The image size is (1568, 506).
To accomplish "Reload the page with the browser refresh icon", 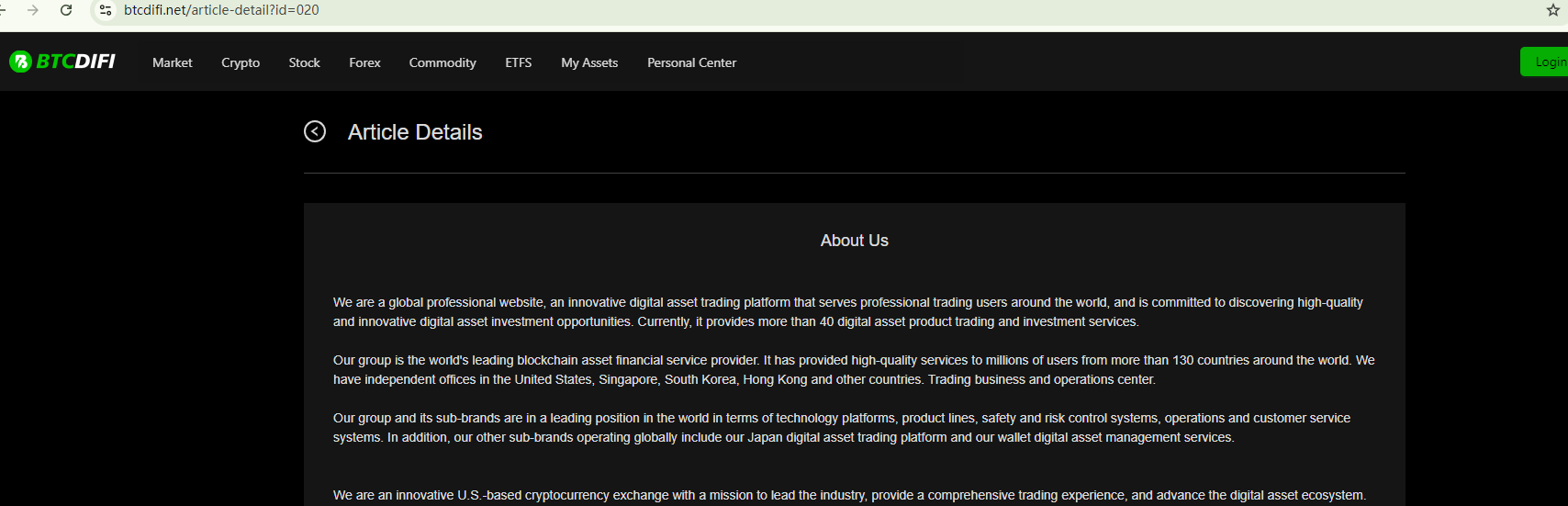I will click(66, 10).
